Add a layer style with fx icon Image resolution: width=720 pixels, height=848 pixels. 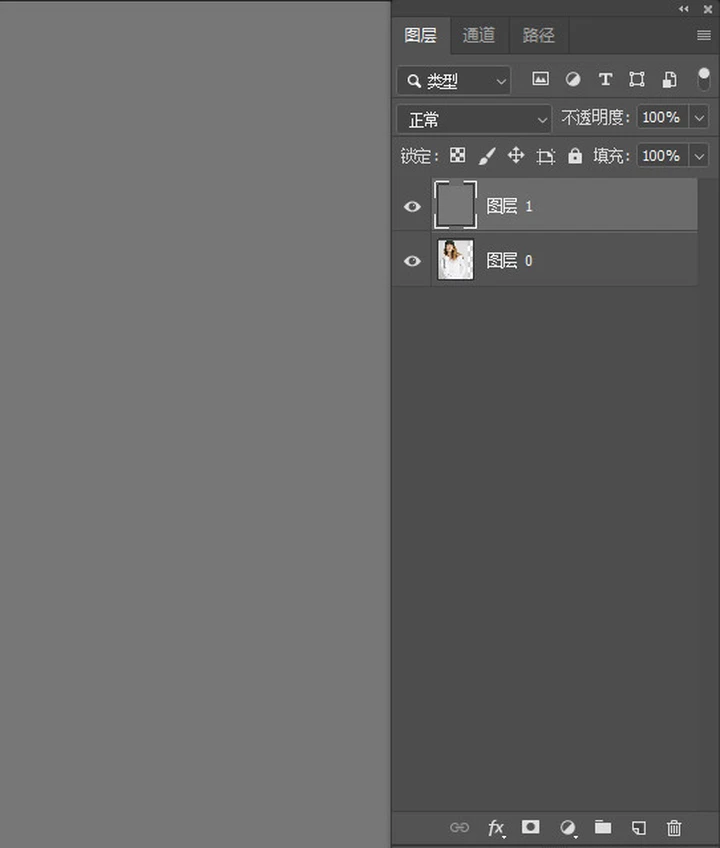496,827
